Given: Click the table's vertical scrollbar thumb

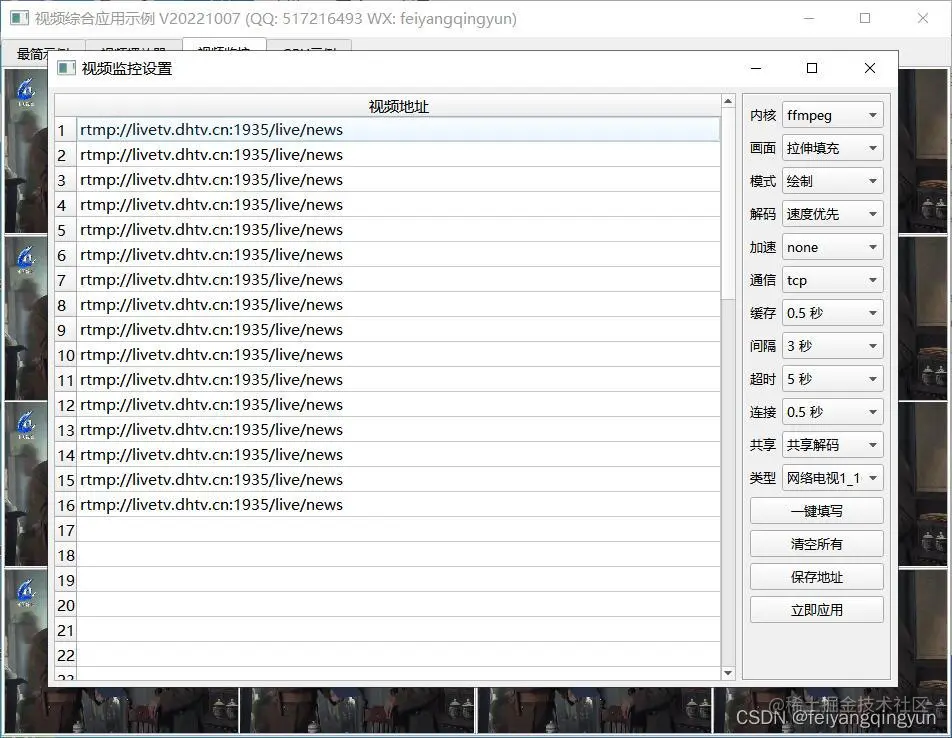Looking at the screenshot, I should point(728,203).
